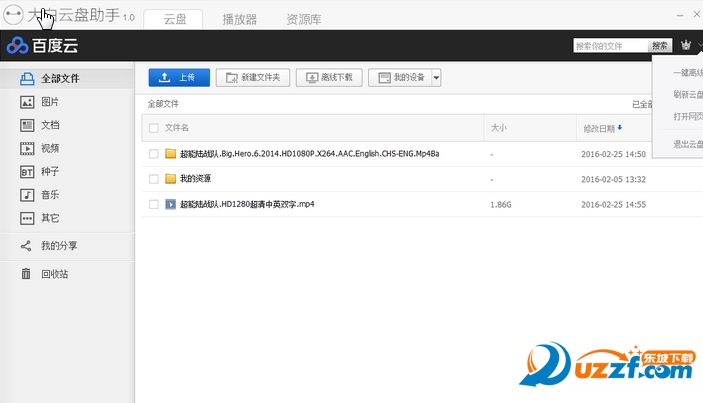Image resolution: width=703 pixels, height=403 pixels.
Task: Click the blue 上传 upload button
Action: pyautogui.click(x=179, y=78)
